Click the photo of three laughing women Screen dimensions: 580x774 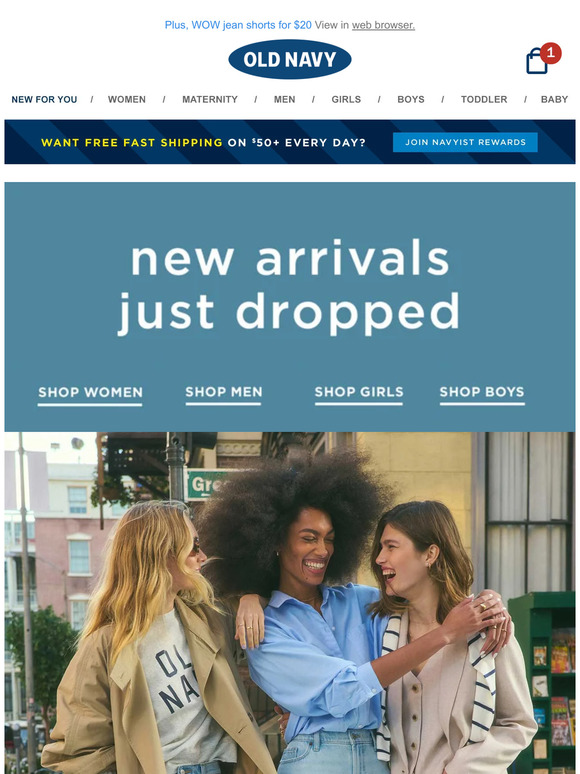tap(290, 603)
